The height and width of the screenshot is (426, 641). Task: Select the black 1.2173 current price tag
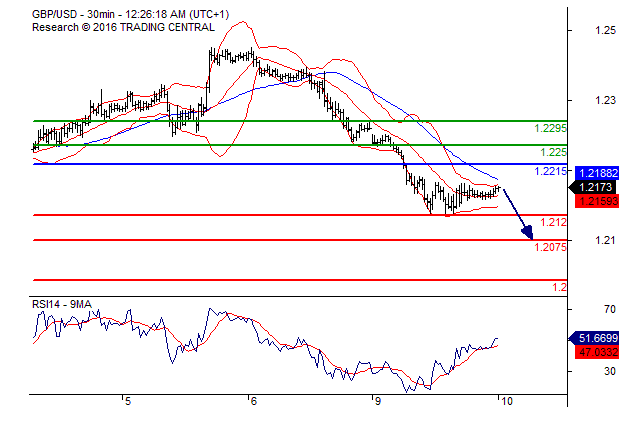tap(593, 187)
